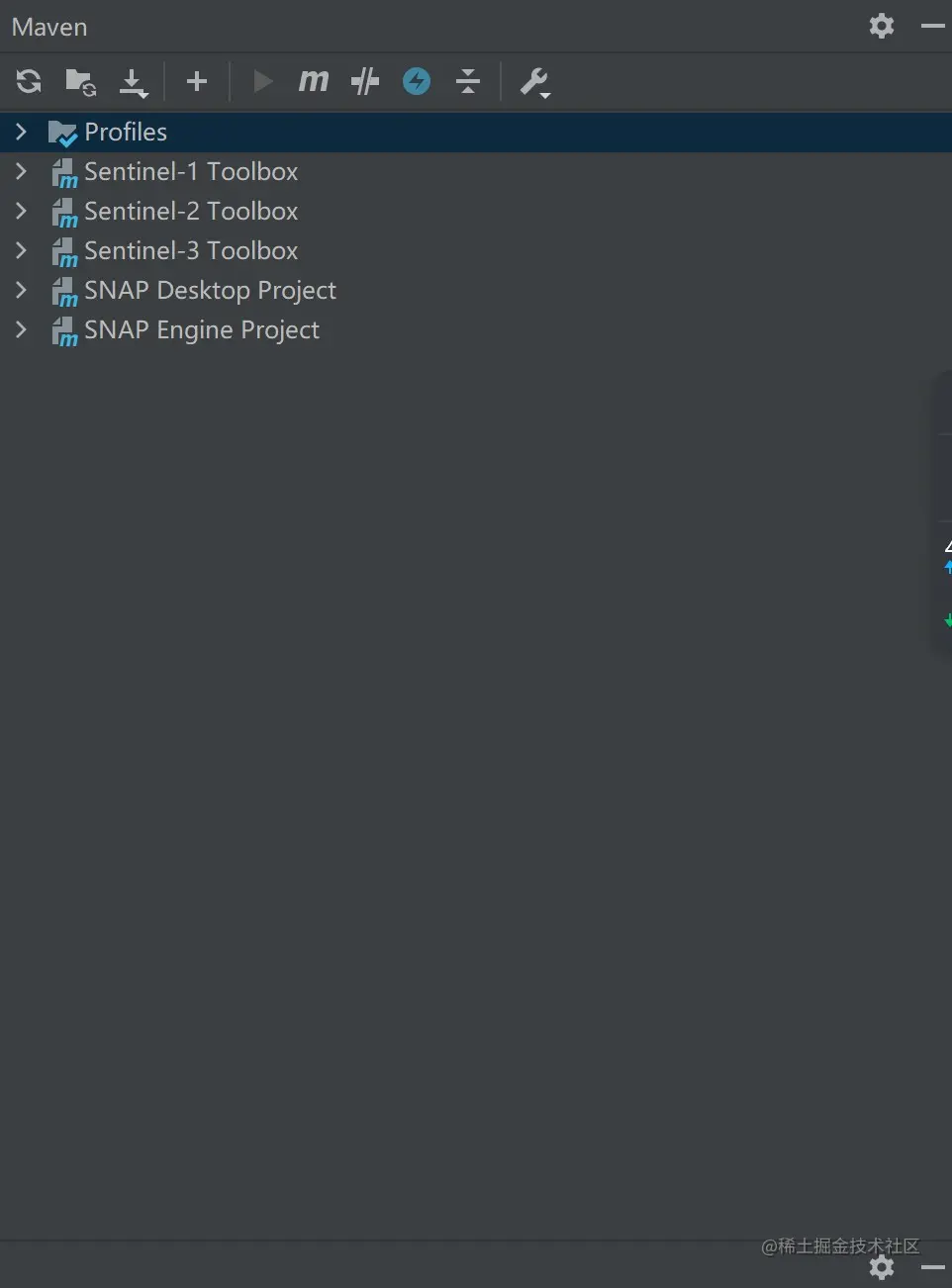
Task: Reload all Maven projects
Action: tap(29, 81)
